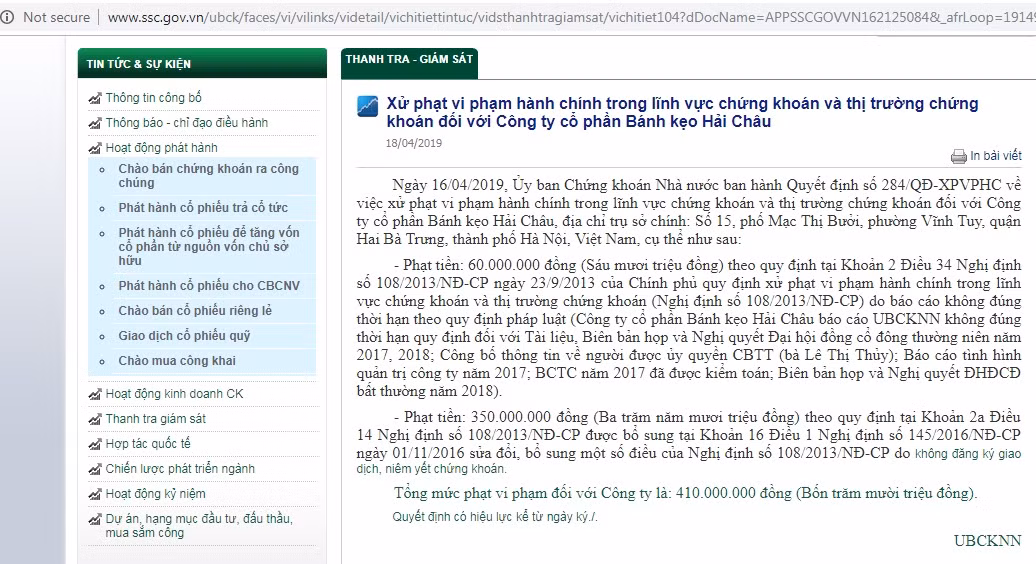Click the chart icon beside Hợp tác quốc tế
The width and height of the screenshot is (1036, 564).
[x=95, y=444]
